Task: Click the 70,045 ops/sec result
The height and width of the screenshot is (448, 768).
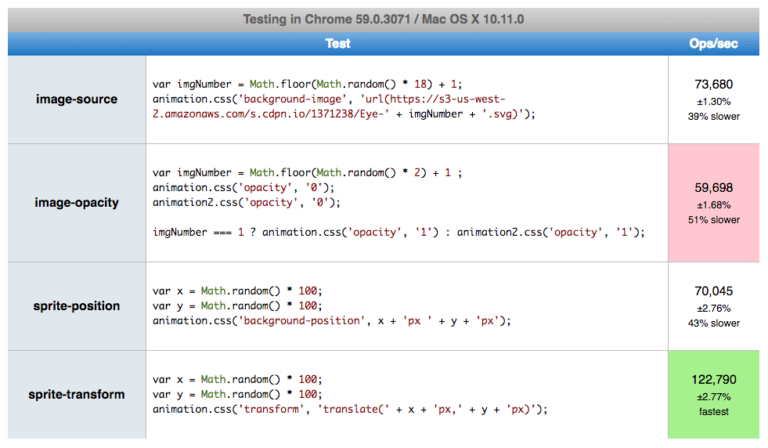Action: pyautogui.click(x=713, y=290)
